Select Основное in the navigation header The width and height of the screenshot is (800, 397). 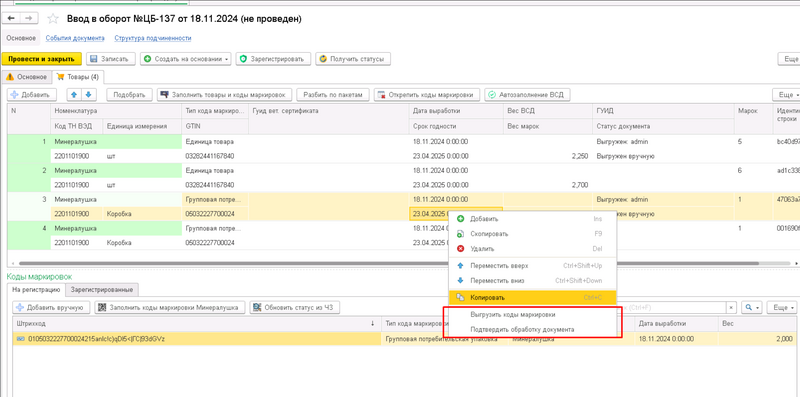[x=21, y=38]
